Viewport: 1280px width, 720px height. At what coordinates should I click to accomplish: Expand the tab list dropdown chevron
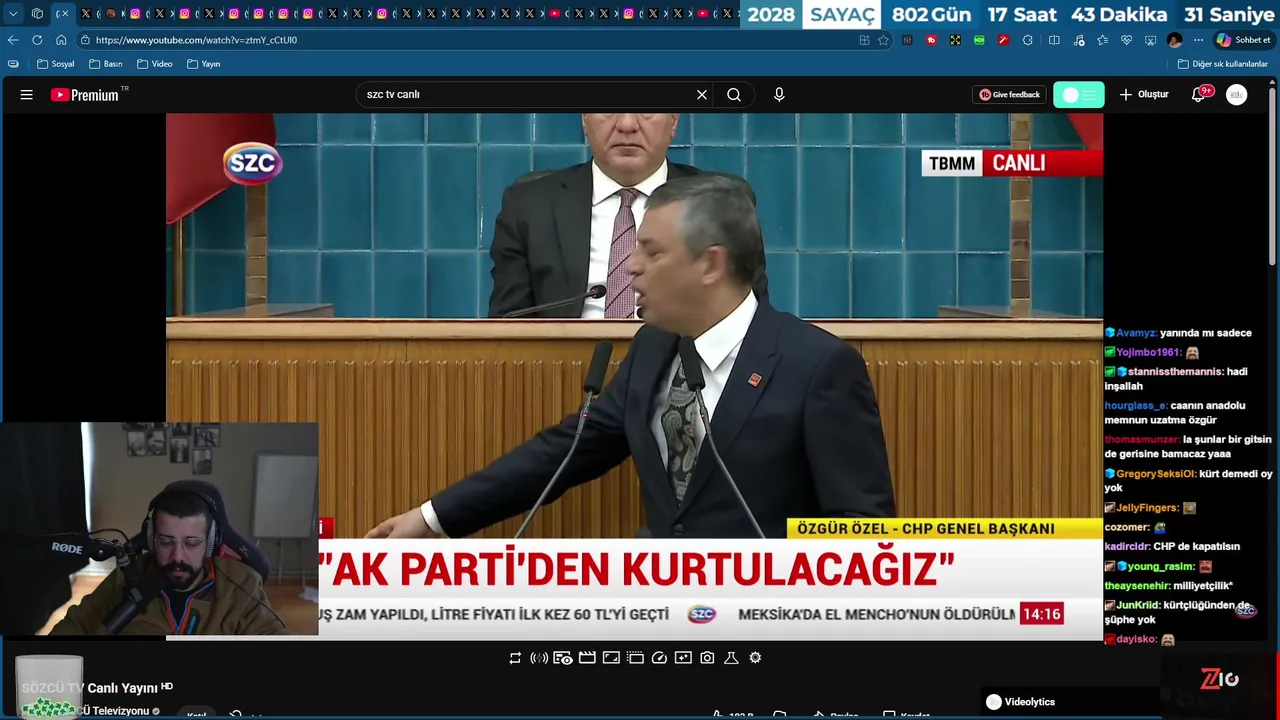tap(13, 13)
